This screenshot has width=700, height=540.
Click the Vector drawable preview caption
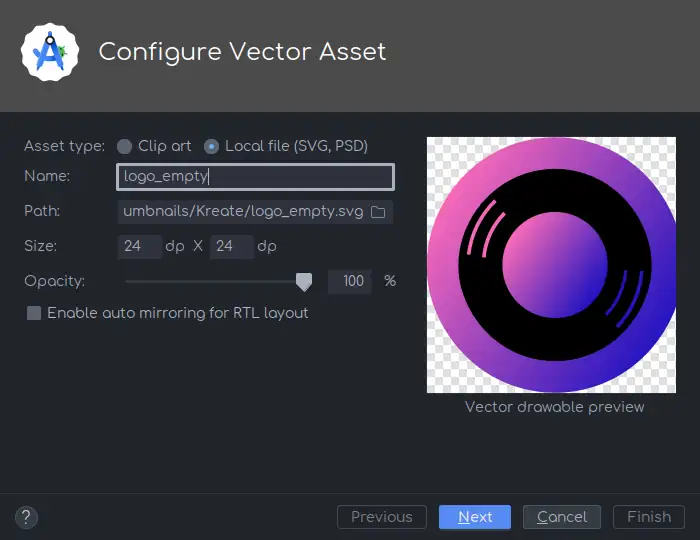[554, 407]
